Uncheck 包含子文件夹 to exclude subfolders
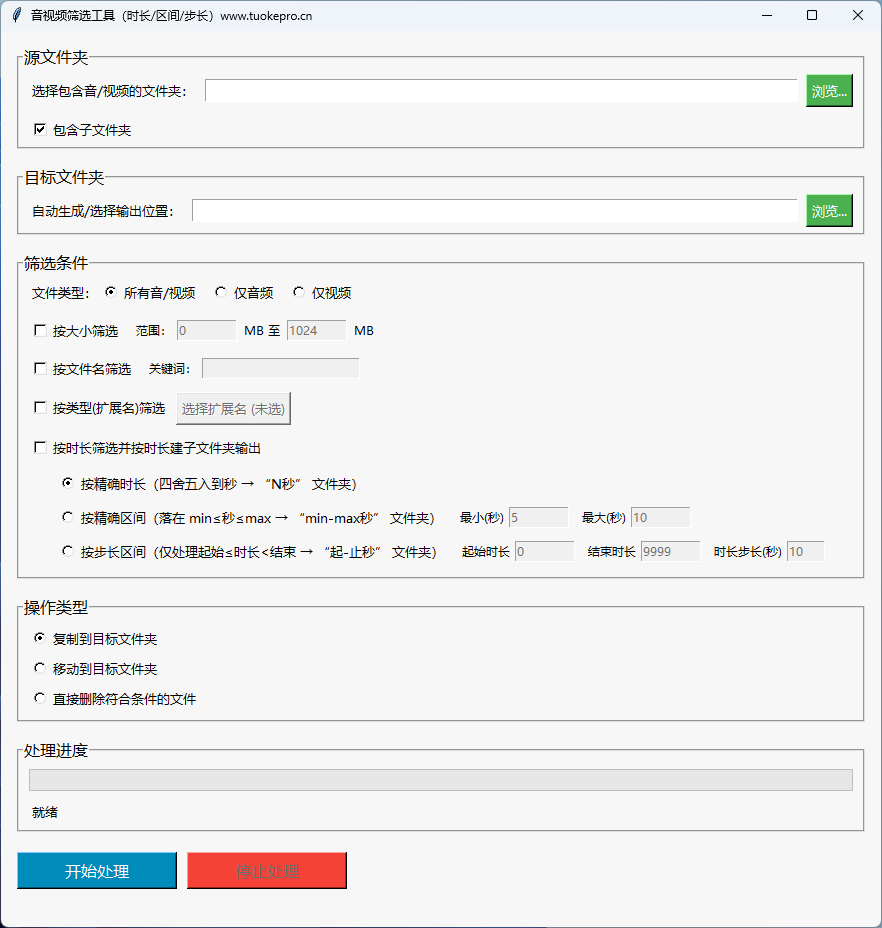 [x=40, y=129]
